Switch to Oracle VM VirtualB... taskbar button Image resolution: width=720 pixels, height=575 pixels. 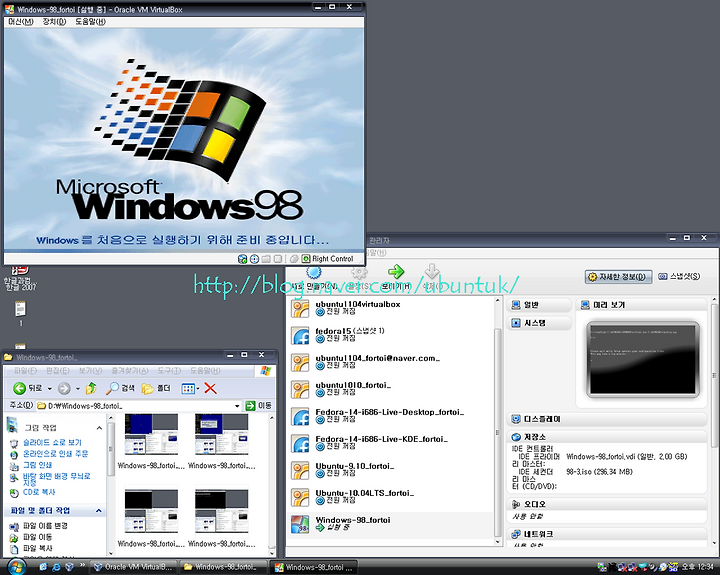[133, 567]
